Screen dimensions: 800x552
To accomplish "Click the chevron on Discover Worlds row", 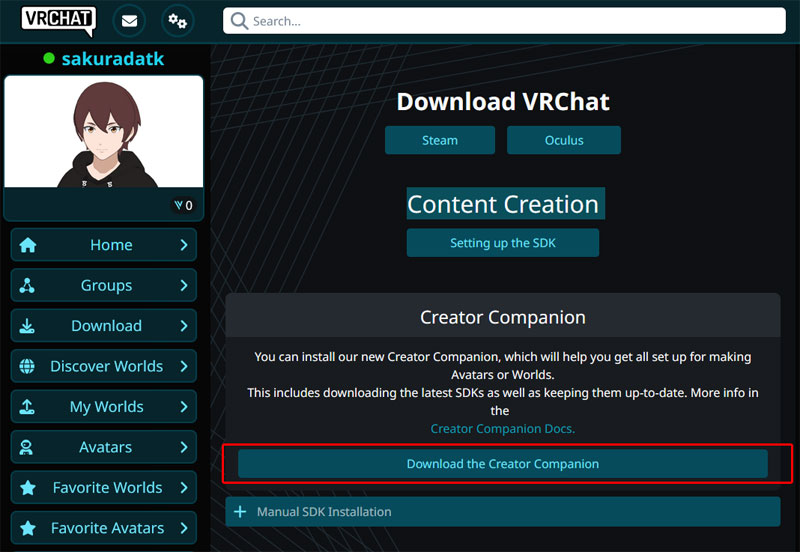I will (184, 366).
